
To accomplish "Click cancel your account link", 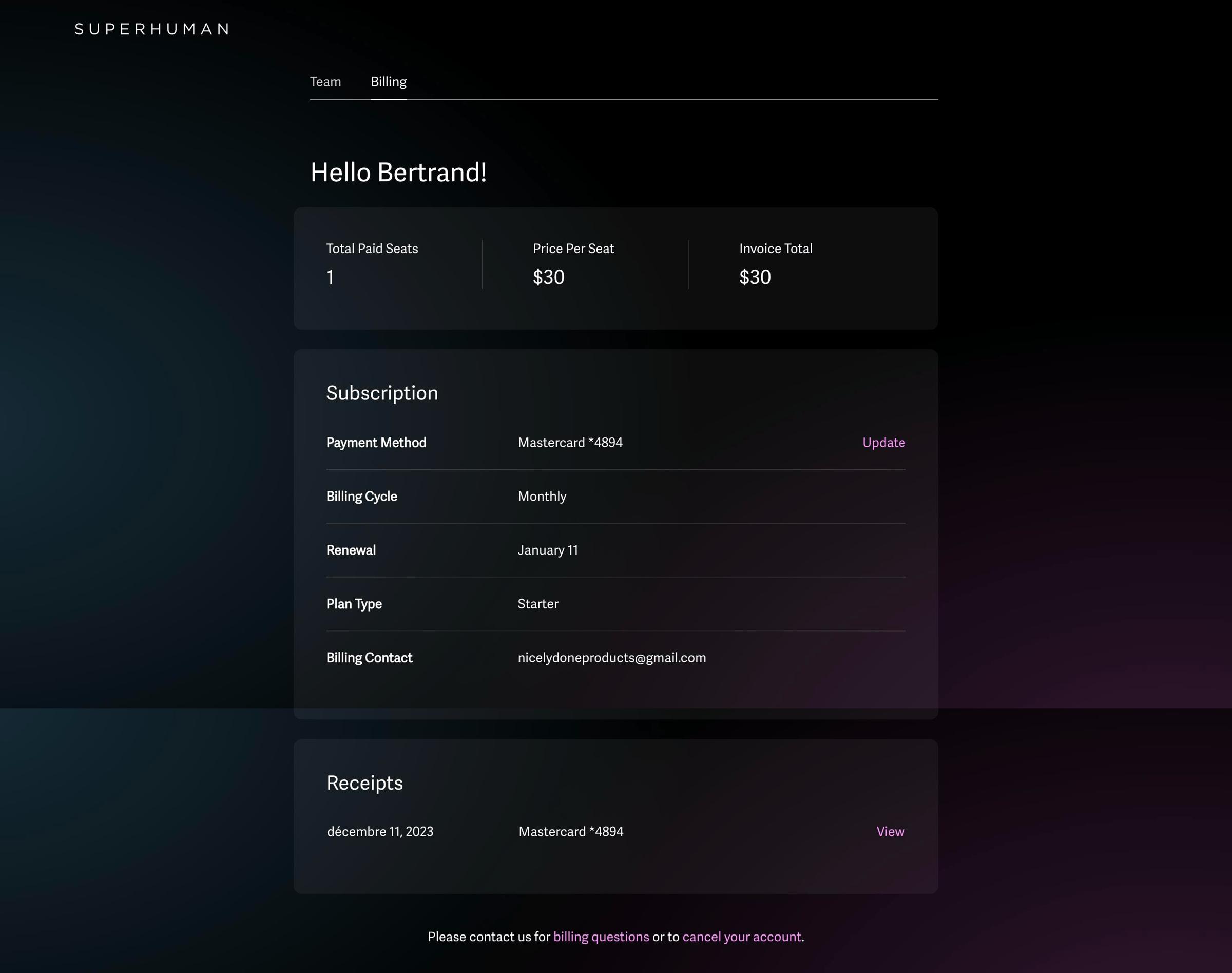I will (742, 937).
